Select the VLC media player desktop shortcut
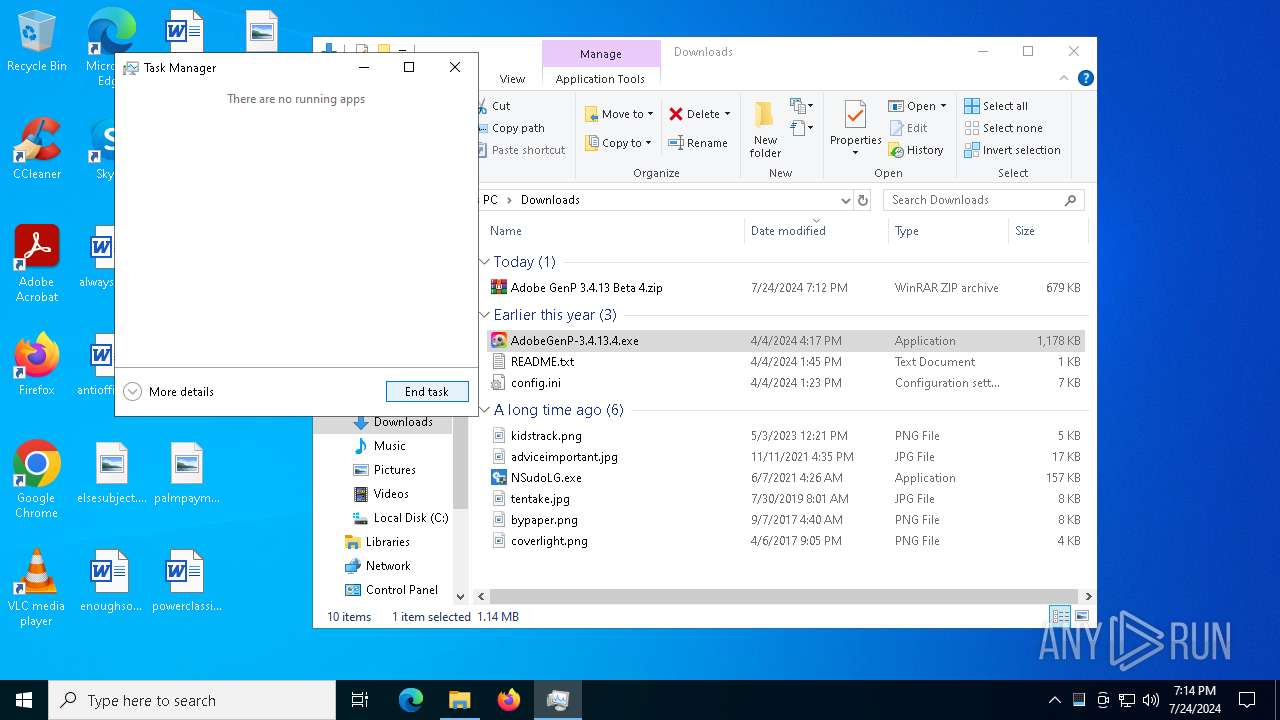Image resolution: width=1280 pixels, height=720 pixels. (37, 588)
